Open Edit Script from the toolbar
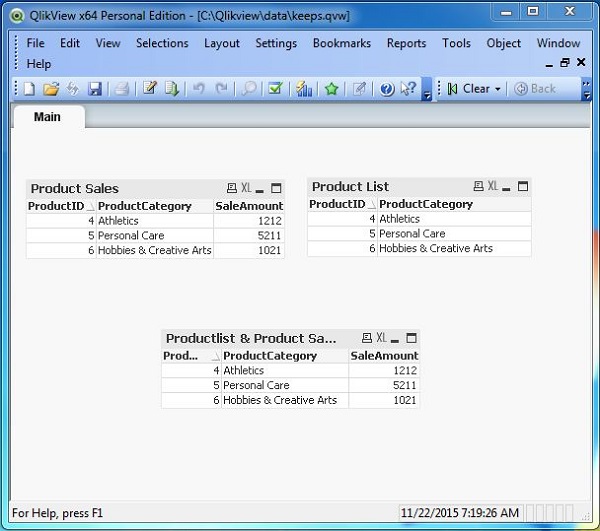Image resolution: width=600 pixels, height=531 pixels. pos(150,89)
